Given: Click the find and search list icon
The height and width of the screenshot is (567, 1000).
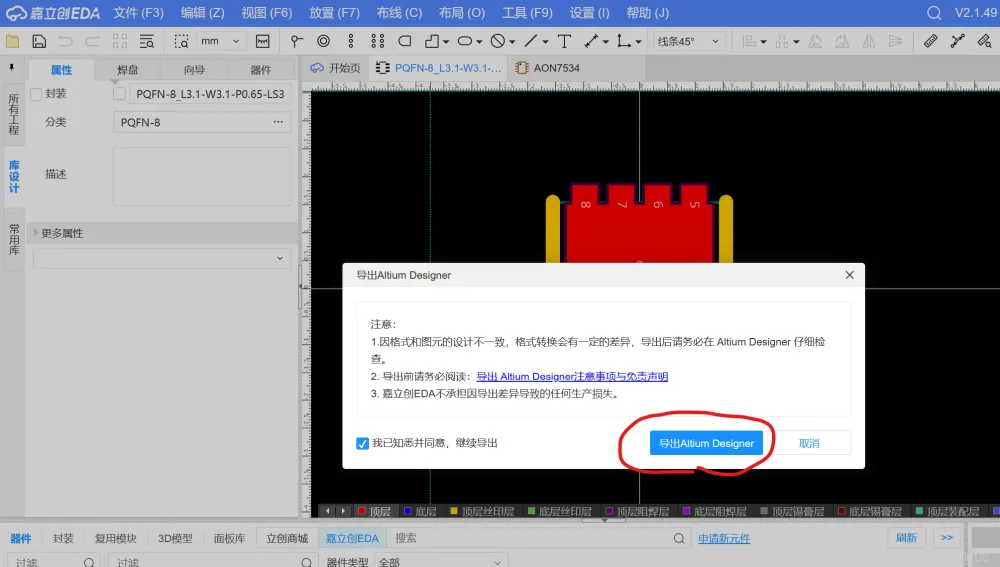Looking at the screenshot, I should pos(147,41).
